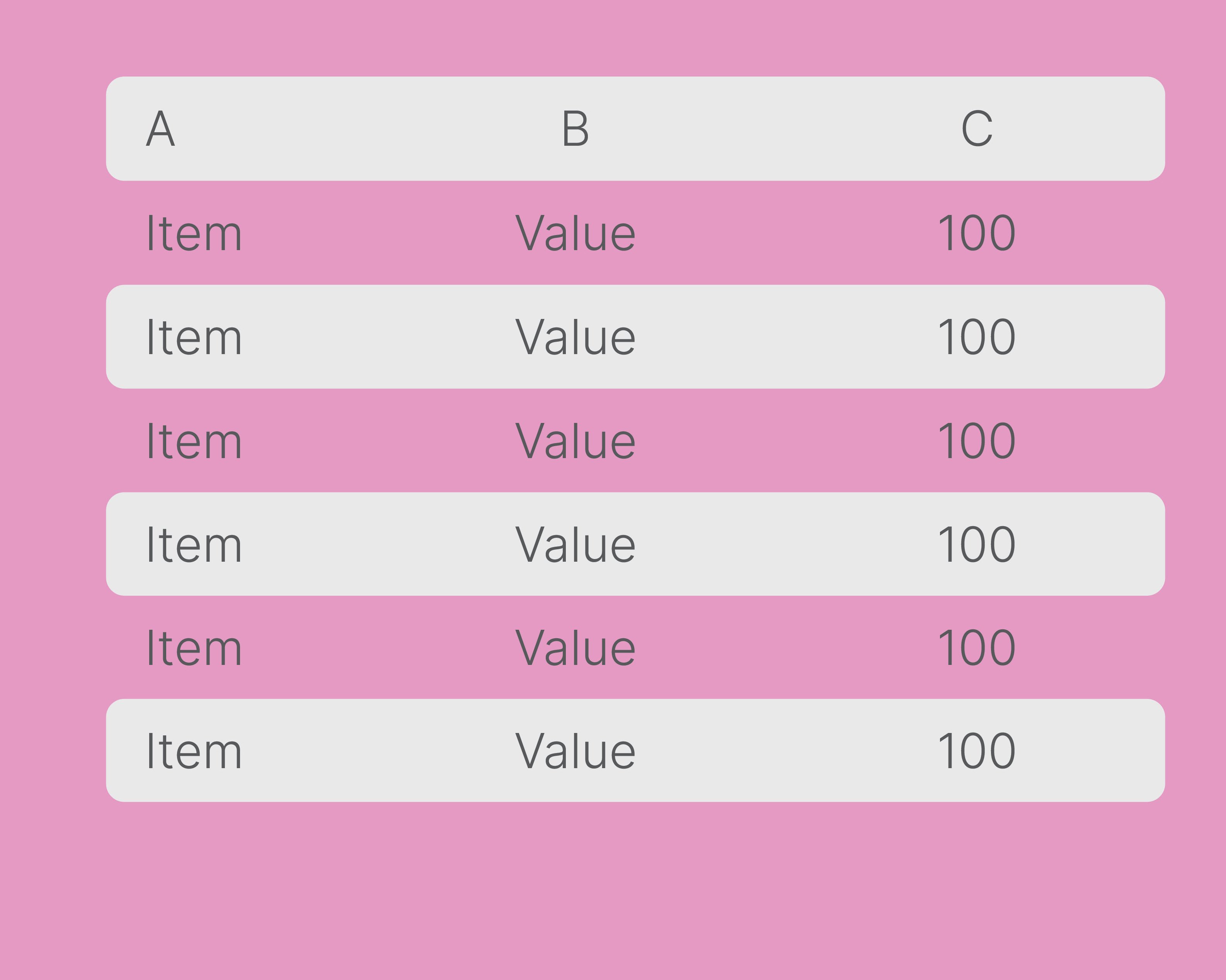Select Item in the fifth data row

pyautogui.click(x=194, y=648)
